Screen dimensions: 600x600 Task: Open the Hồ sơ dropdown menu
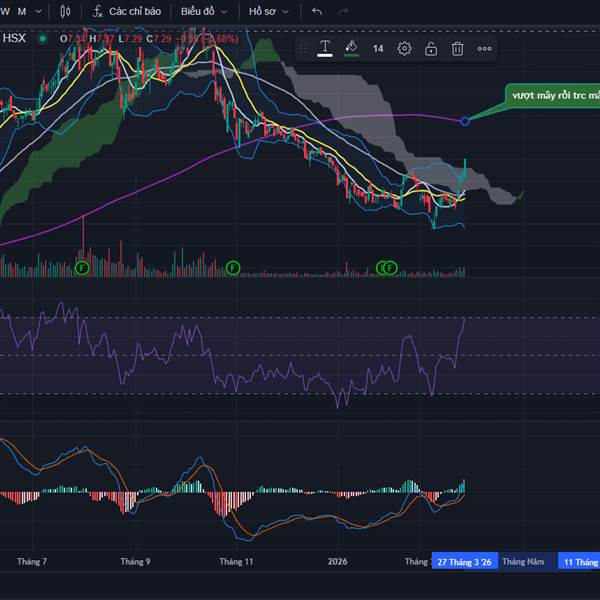pos(268,11)
